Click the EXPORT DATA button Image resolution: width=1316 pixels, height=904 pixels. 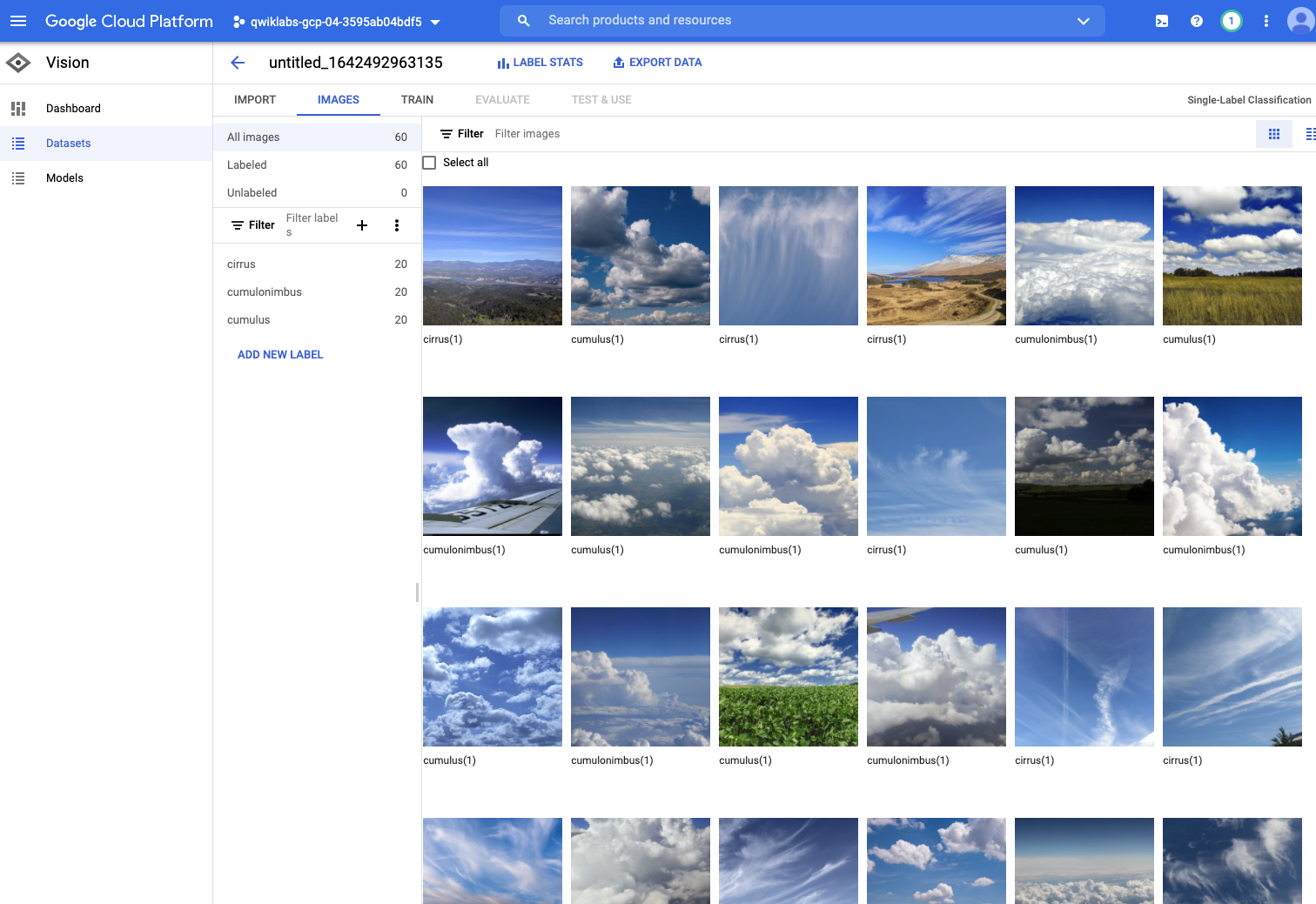pyautogui.click(x=657, y=63)
